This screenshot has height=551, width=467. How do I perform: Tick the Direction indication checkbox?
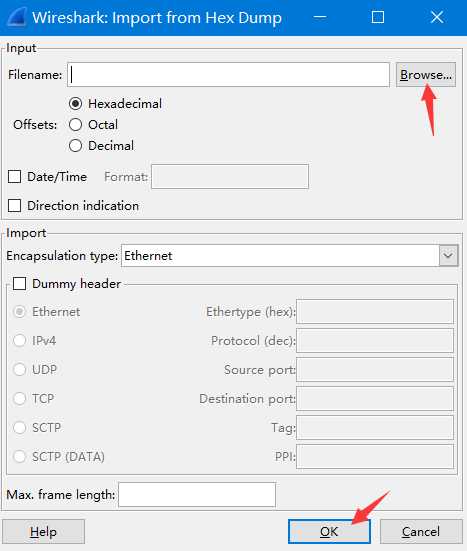(x=14, y=206)
